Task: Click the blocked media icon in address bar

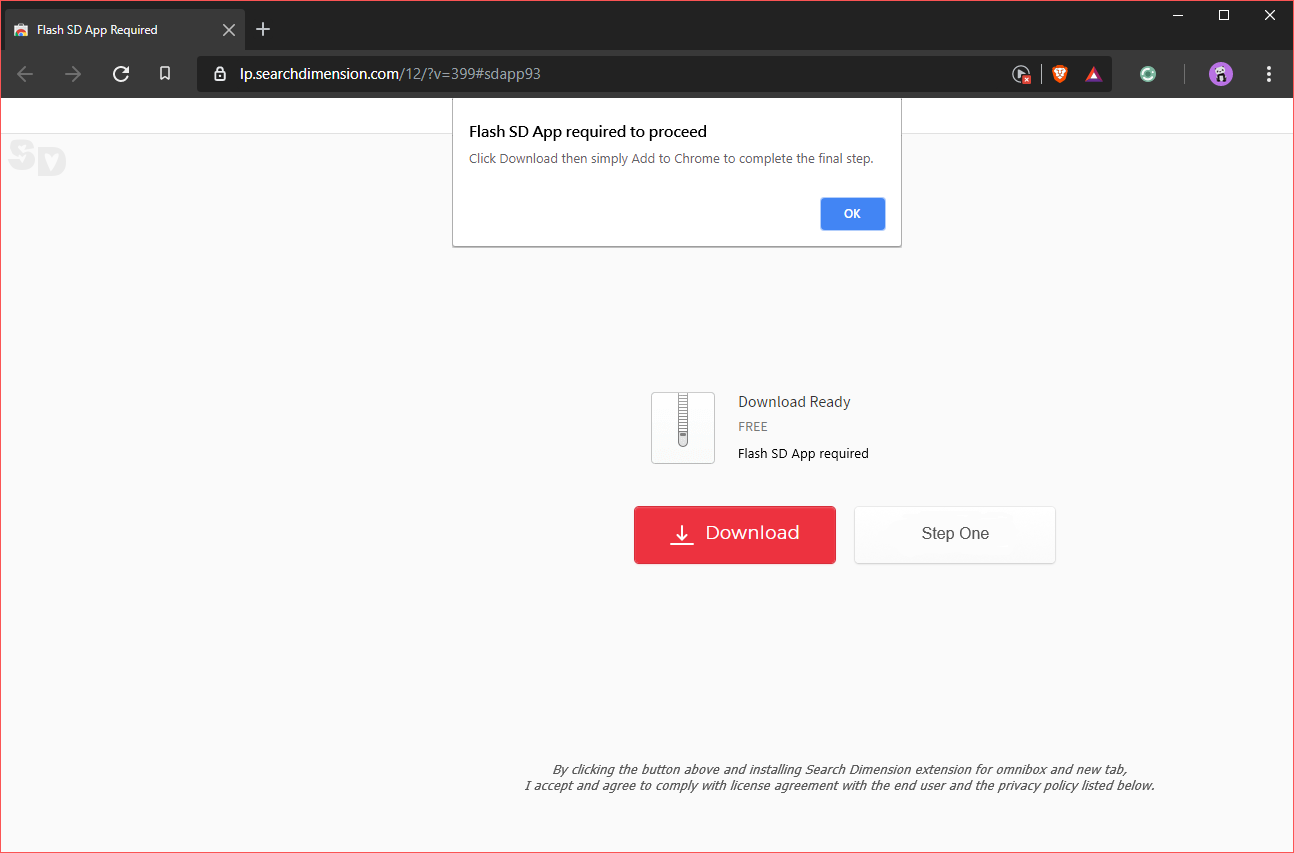Action: click(x=1021, y=74)
